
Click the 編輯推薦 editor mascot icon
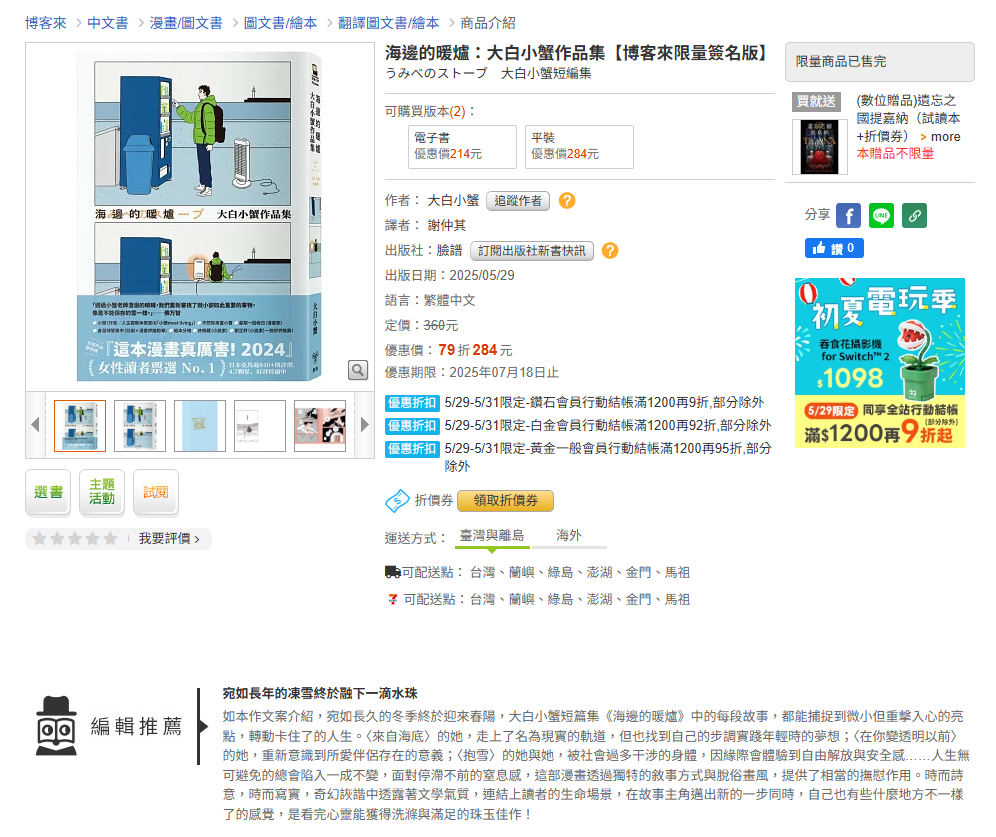tap(57, 726)
